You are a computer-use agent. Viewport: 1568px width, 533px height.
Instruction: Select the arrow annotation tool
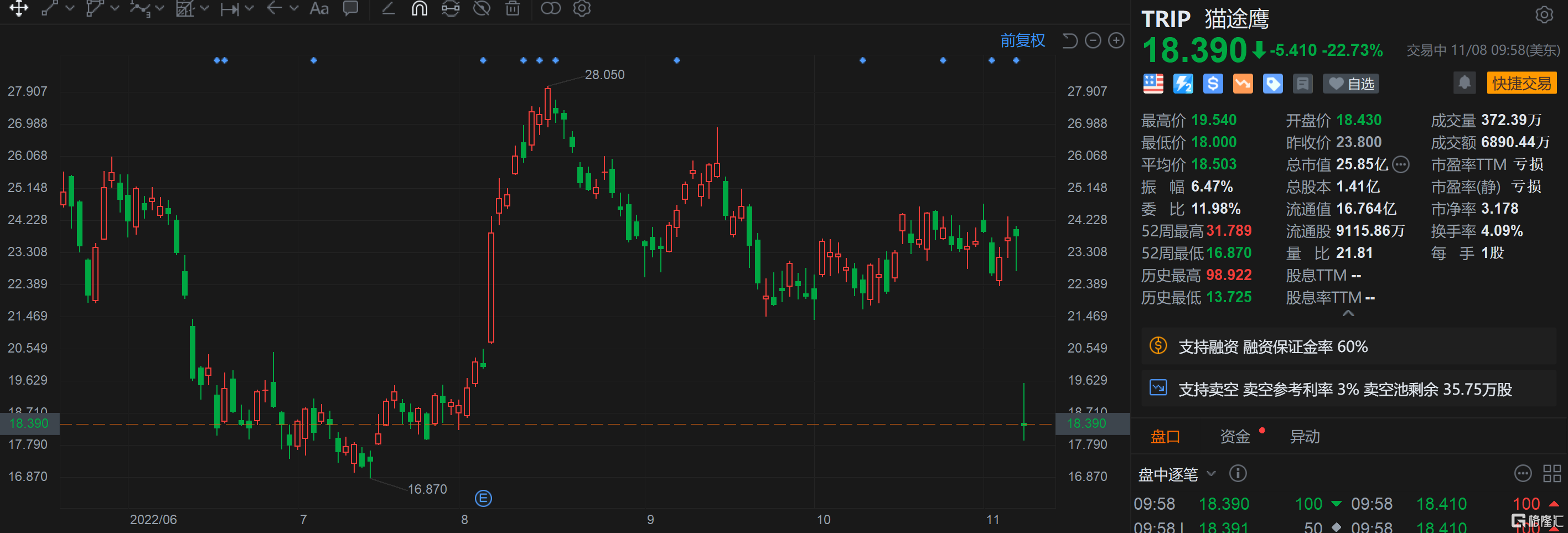275,8
